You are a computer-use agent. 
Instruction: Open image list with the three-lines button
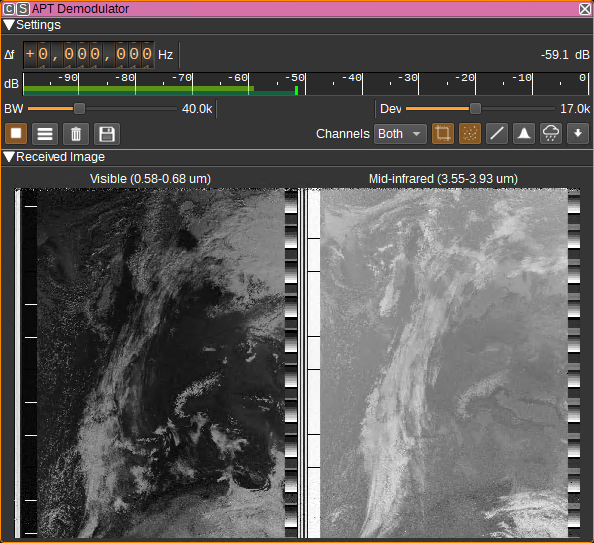45,134
